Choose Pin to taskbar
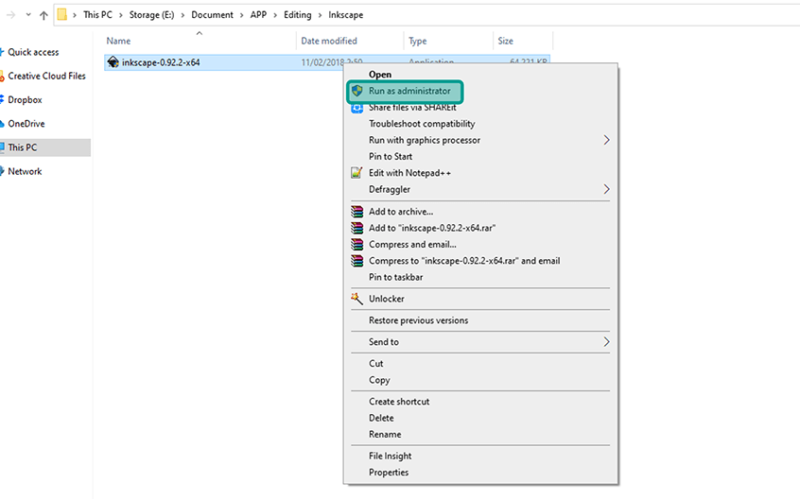Screen dimensions: 800x500 click(x=396, y=277)
